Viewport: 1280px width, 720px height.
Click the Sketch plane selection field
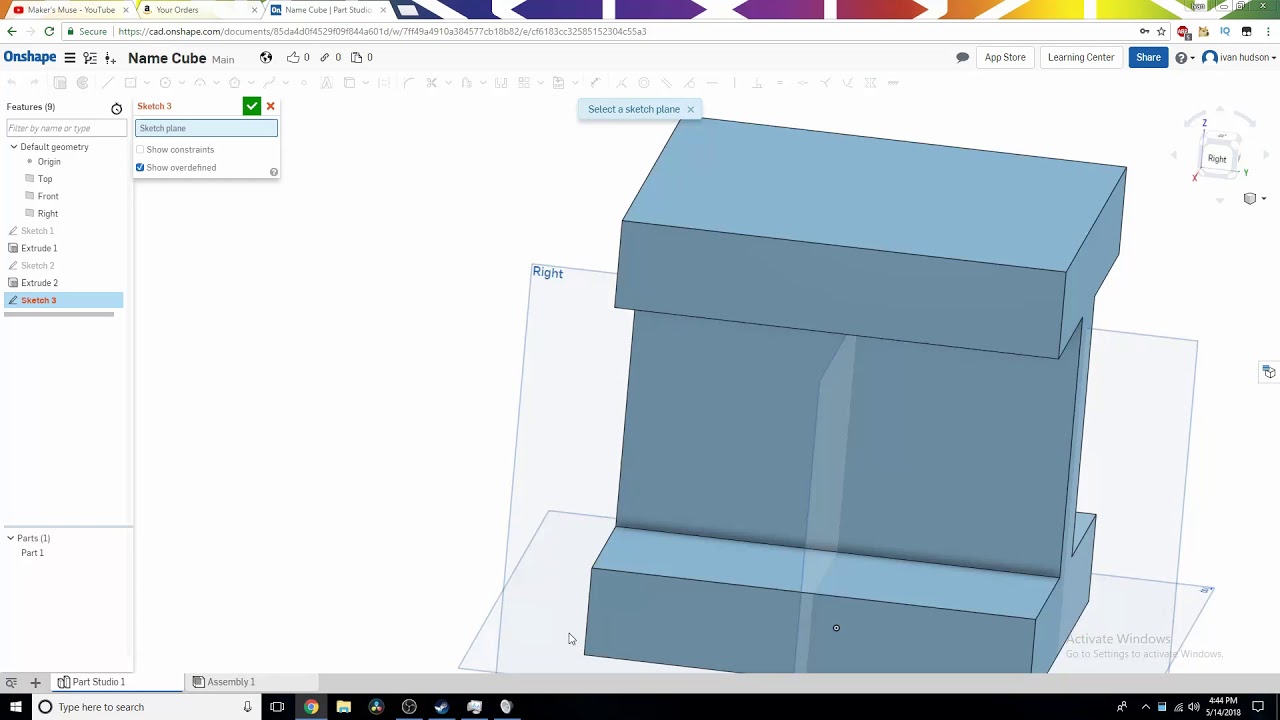[x=206, y=128]
